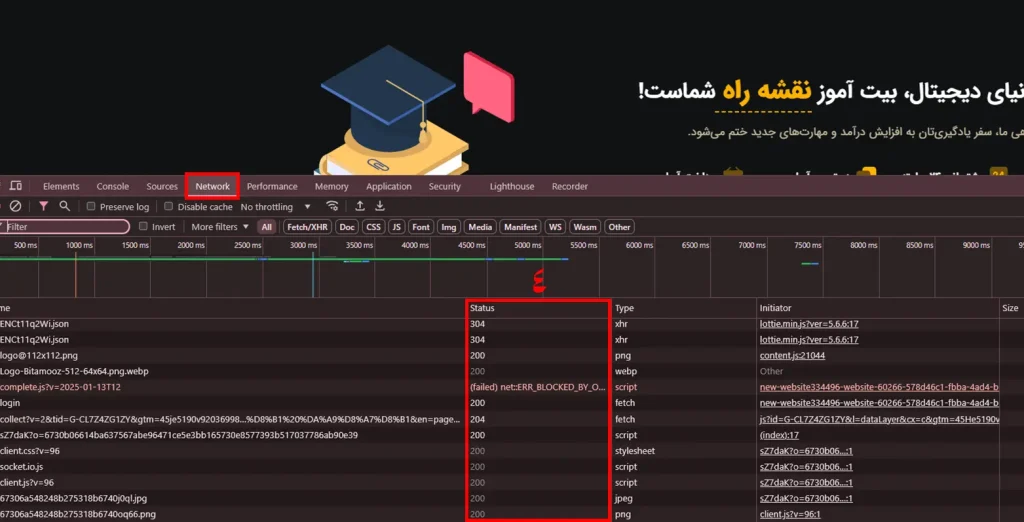Toggle the red filter funnel icon
Screen dimensions: 1024x522
click(43, 207)
